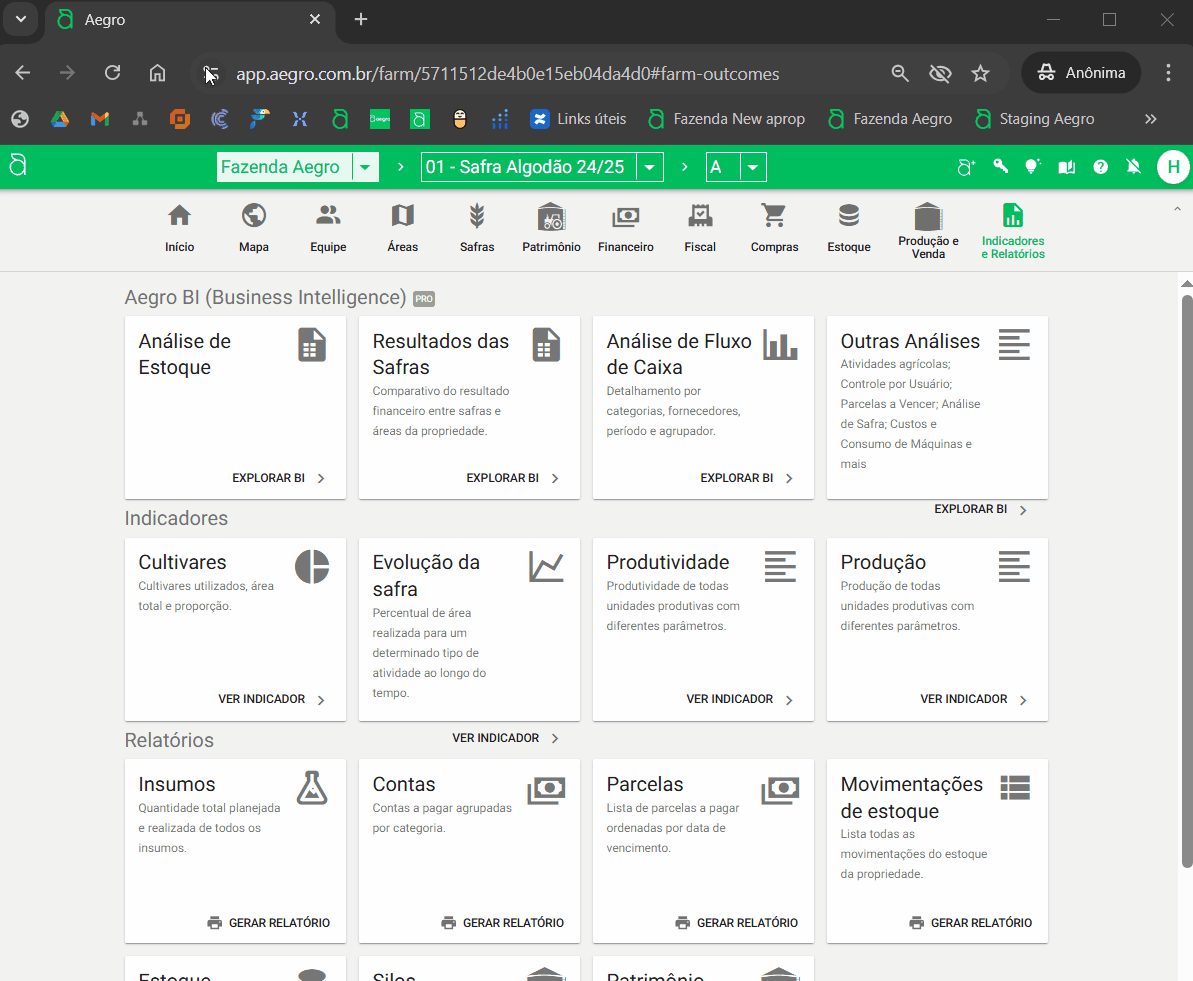Open the book documentation icon
Viewport: 1193px width, 981px height.
1067,167
